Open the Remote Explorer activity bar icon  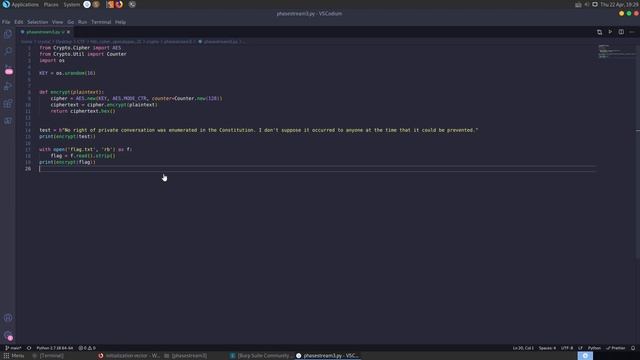pyautogui.click(x=8, y=121)
